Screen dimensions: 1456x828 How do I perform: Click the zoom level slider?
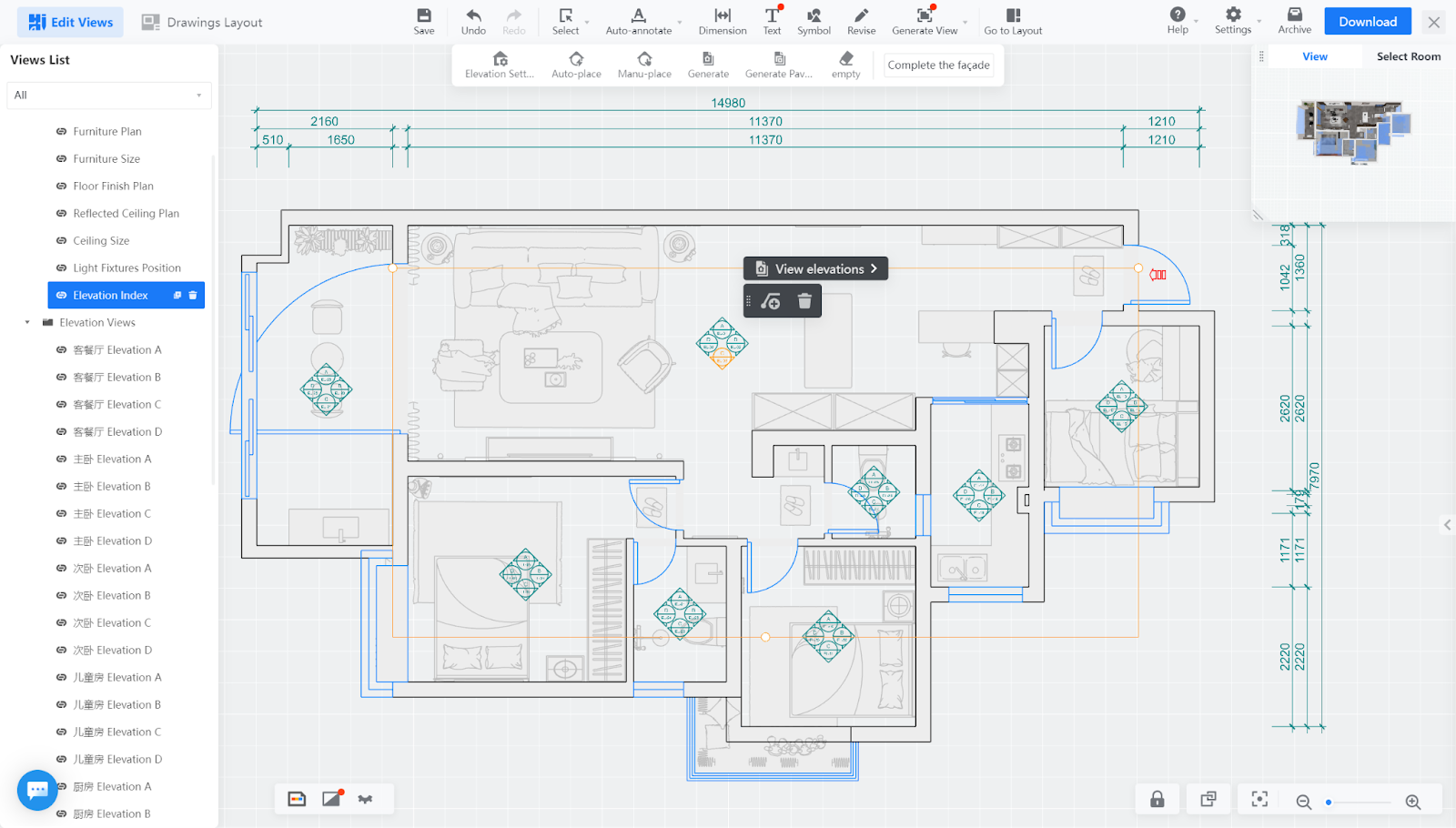[1358, 803]
